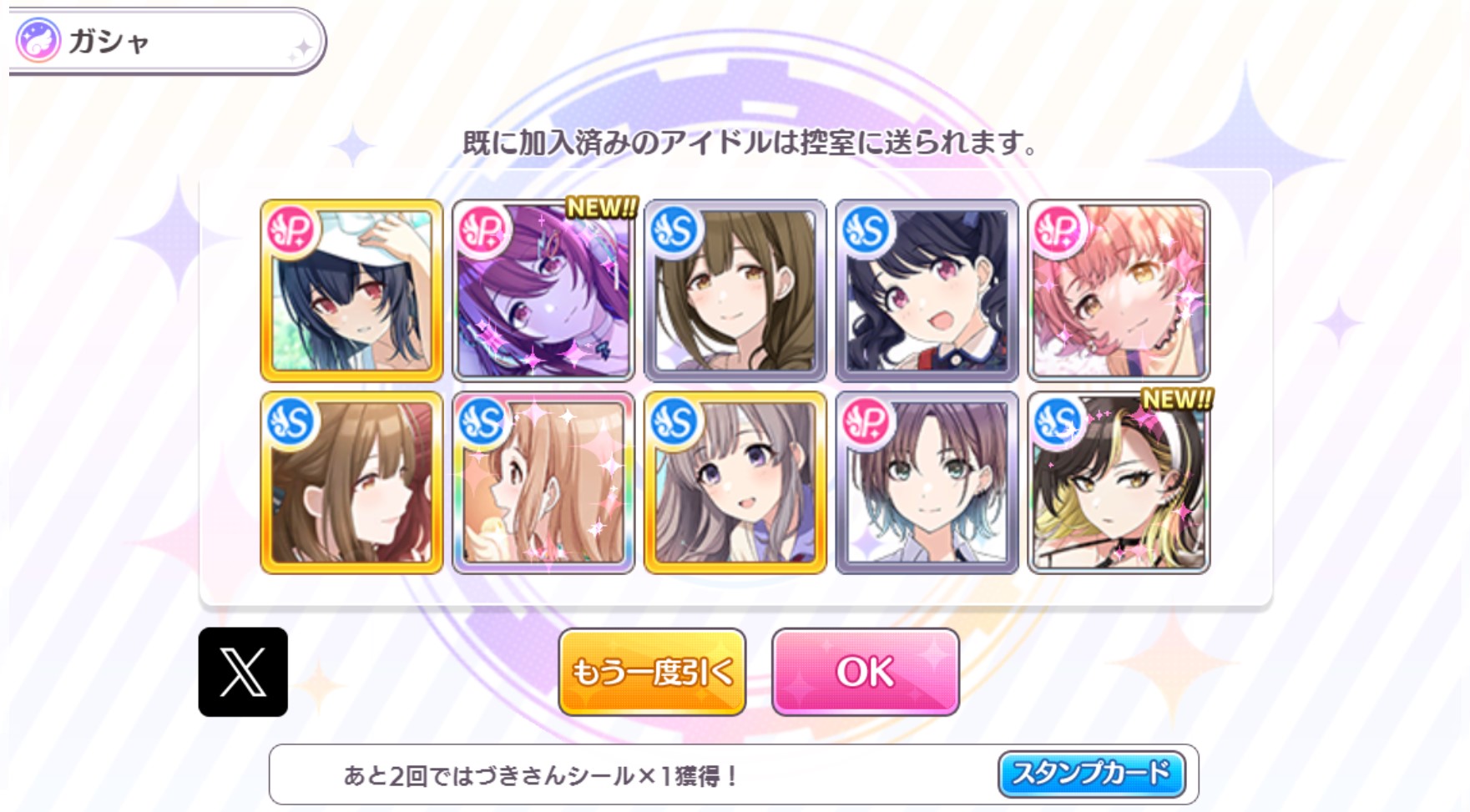Select the blonde long-haired rainbow-frame card

(x=543, y=482)
